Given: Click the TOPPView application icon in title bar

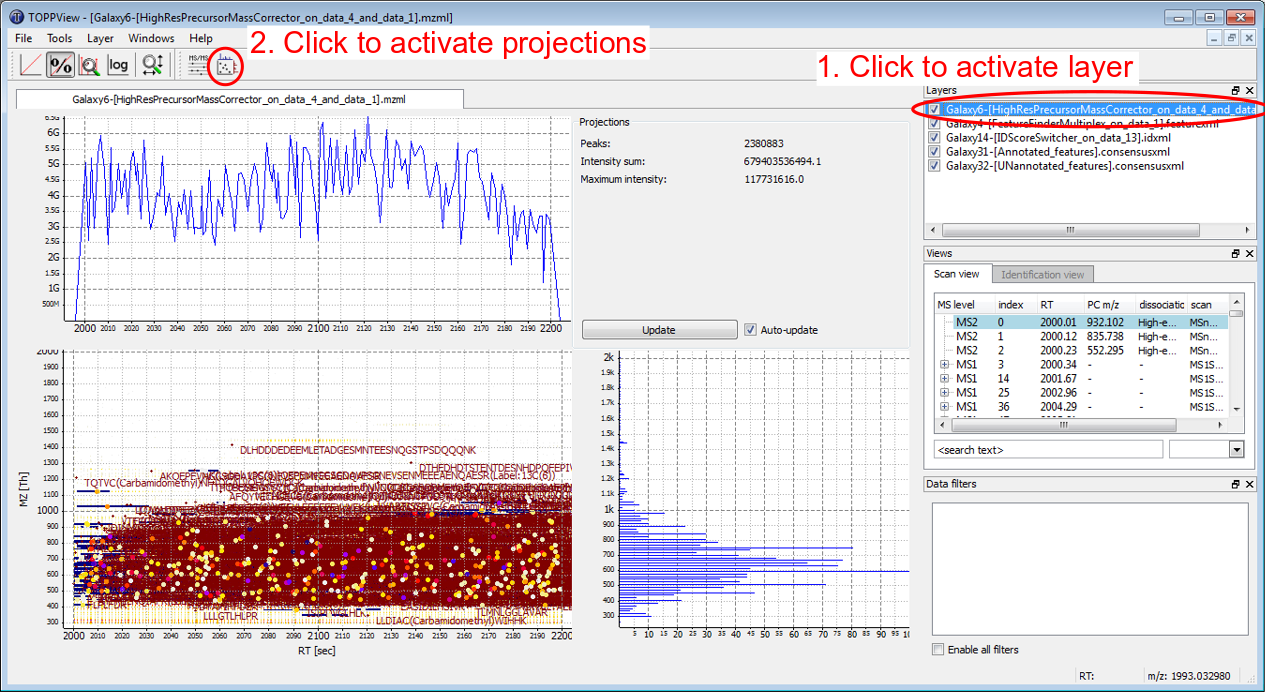Looking at the screenshot, I should pos(17,17).
